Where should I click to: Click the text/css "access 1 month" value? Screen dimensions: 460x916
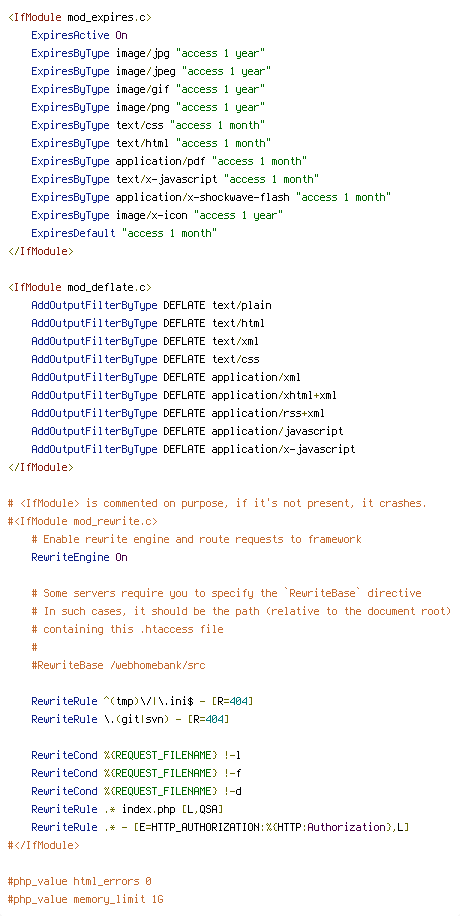(x=217, y=126)
